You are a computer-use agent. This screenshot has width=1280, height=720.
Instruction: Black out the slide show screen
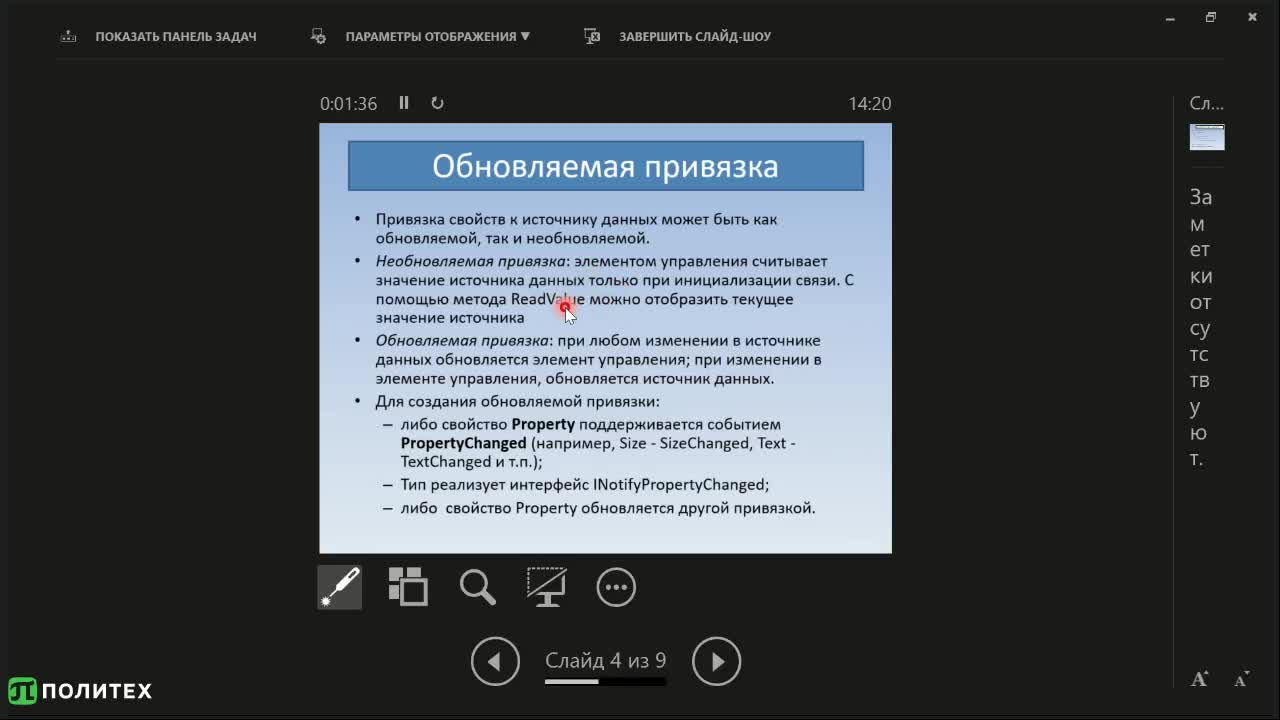tap(546, 587)
